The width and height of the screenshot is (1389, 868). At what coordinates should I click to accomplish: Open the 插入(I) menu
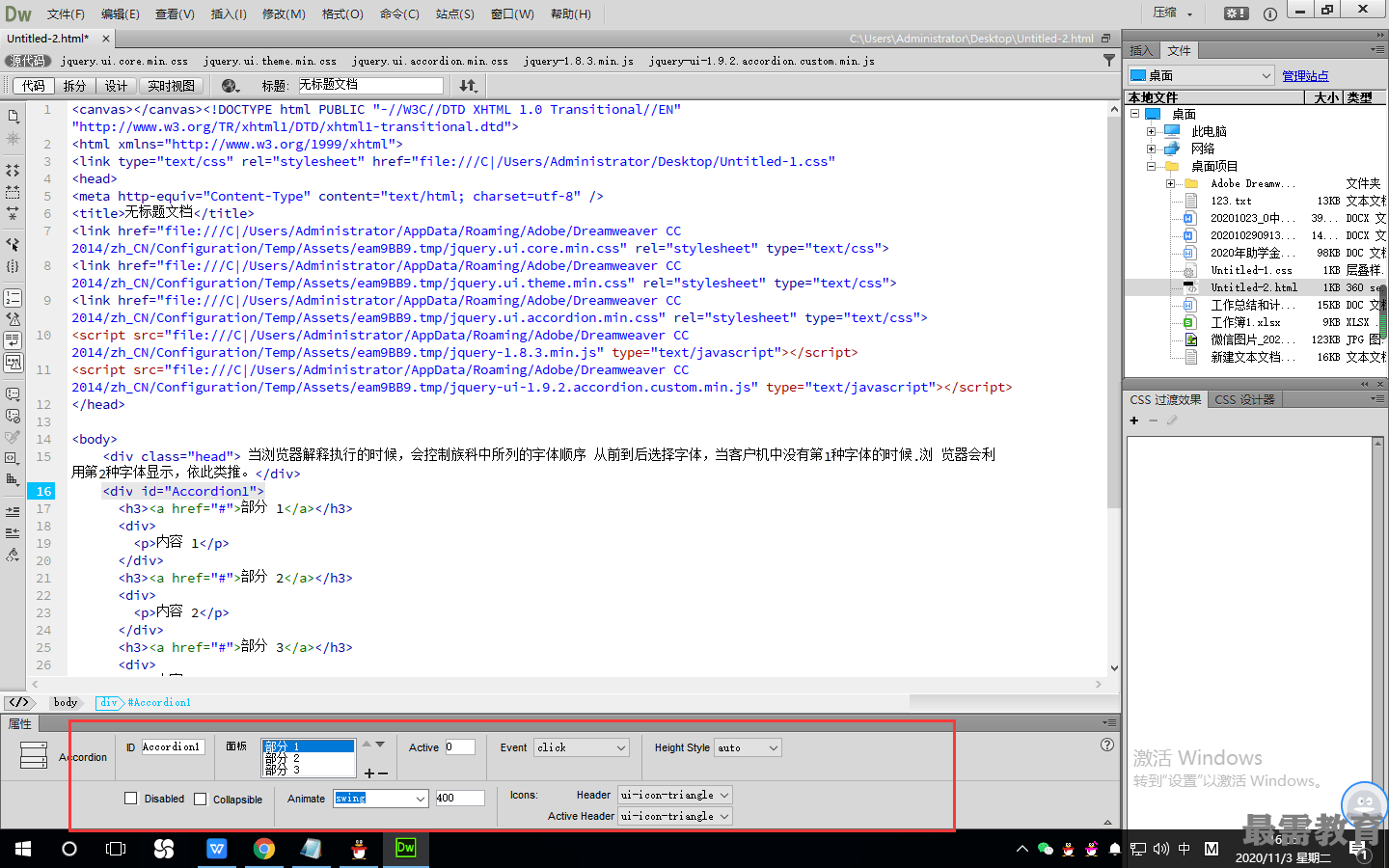click(x=229, y=14)
